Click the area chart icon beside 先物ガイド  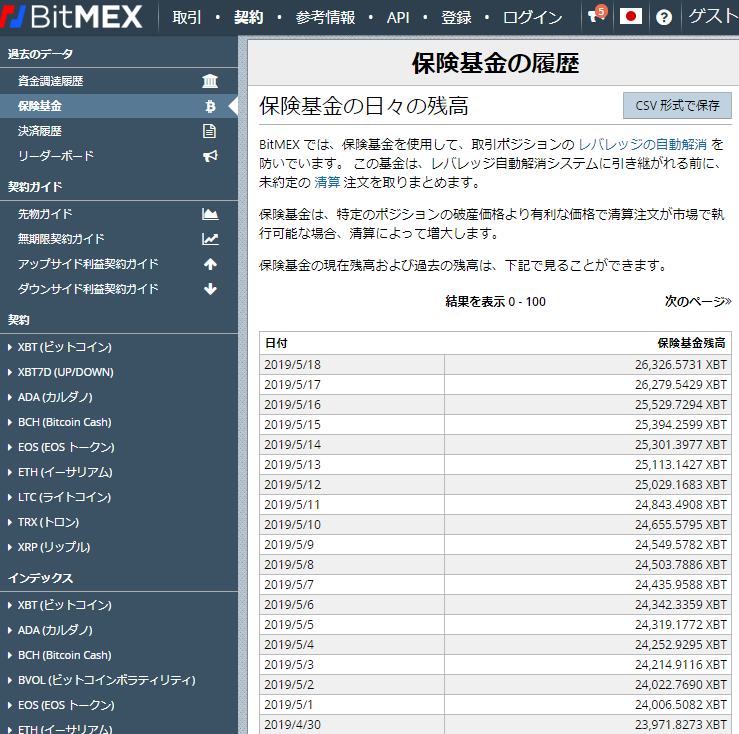[x=210, y=214]
